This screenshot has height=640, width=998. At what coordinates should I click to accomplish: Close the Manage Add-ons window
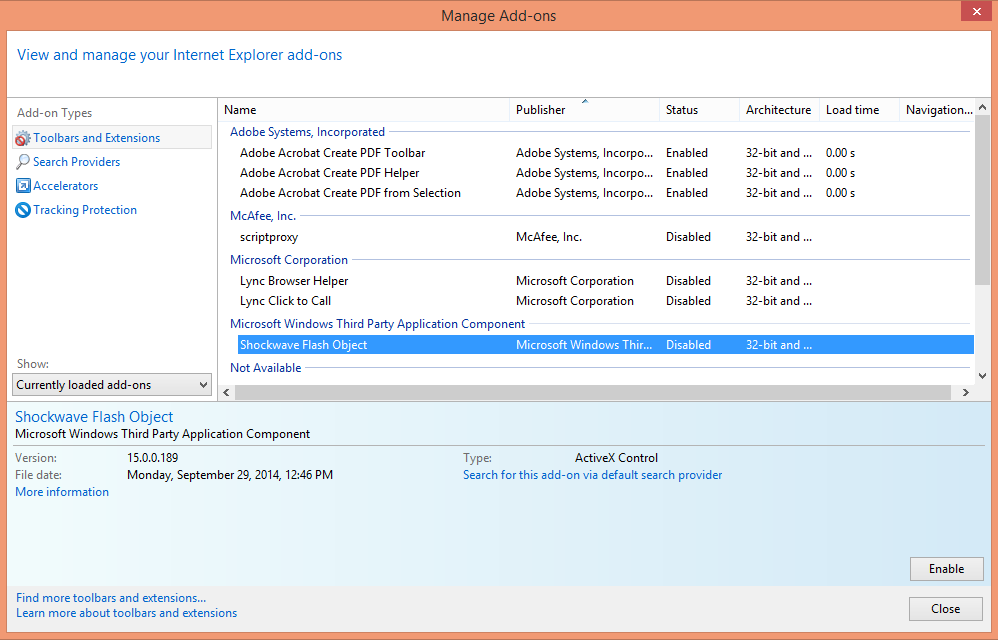tap(977, 12)
